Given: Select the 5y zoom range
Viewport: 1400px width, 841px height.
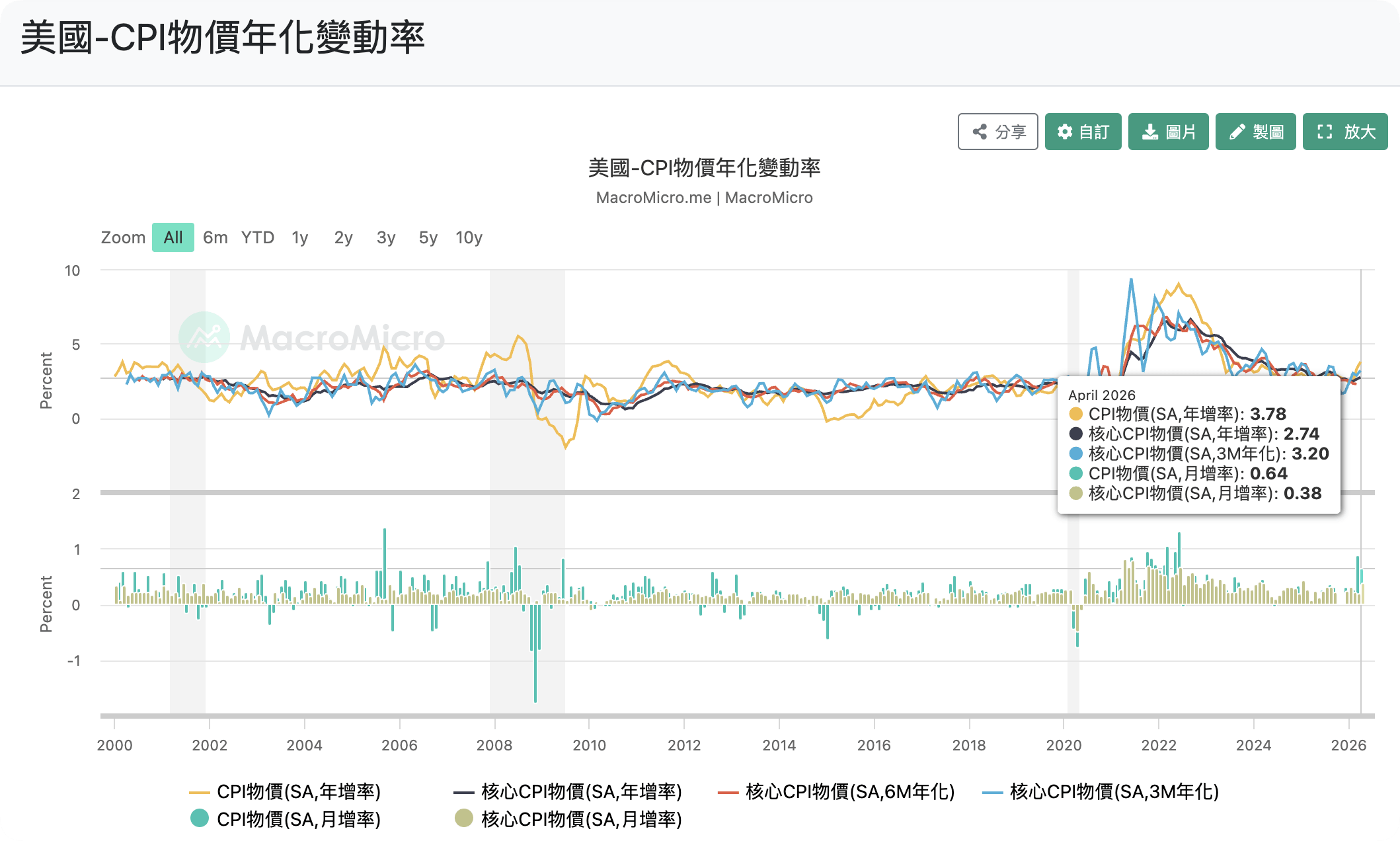Looking at the screenshot, I should pyautogui.click(x=428, y=237).
